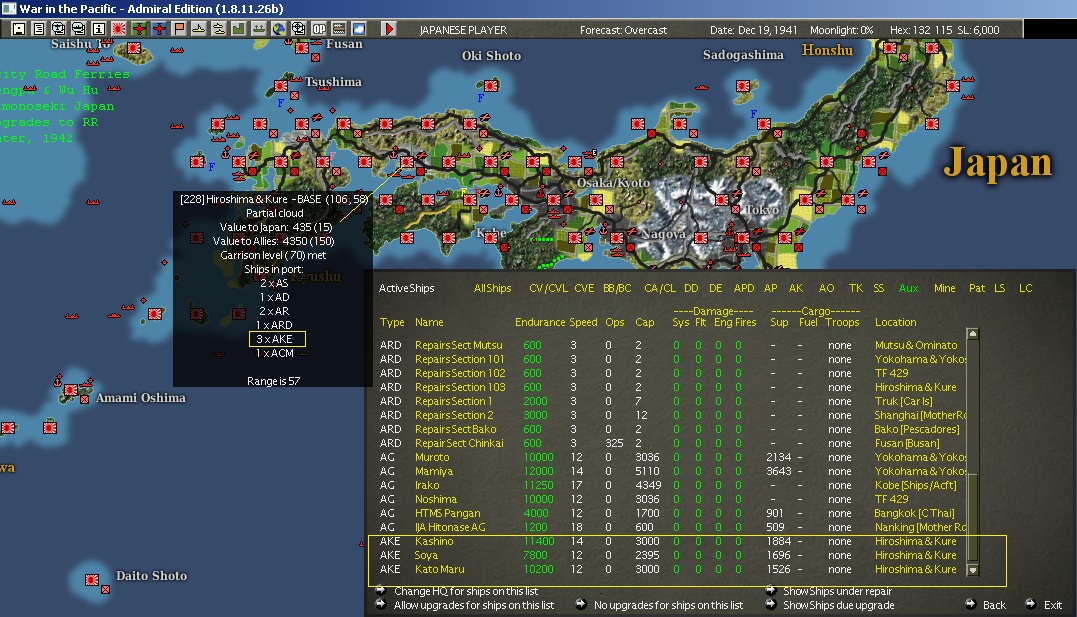Click No upgrades for ships on this list
1077x617 pixels.
[668, 605]
